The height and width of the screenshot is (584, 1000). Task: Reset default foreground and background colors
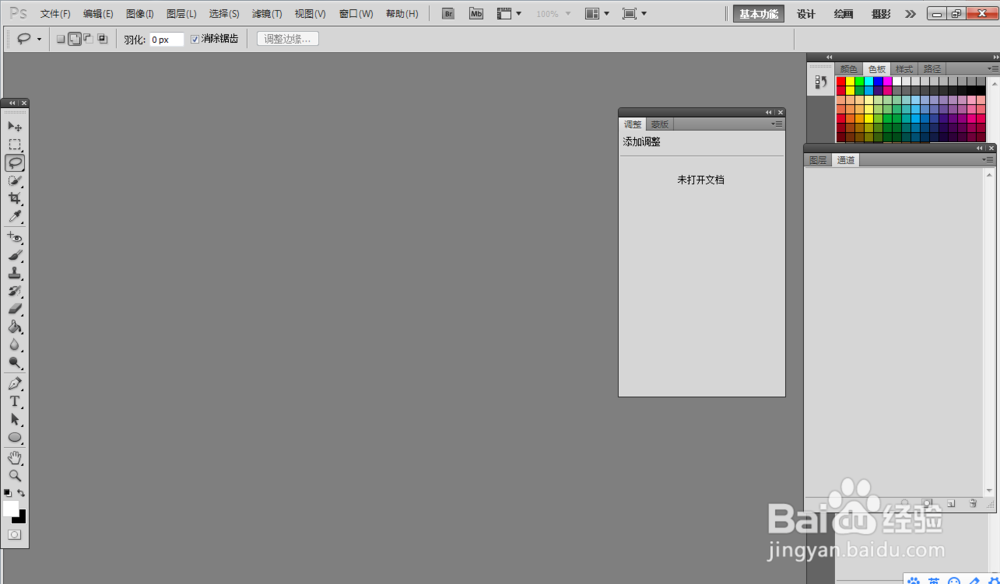click(8, 493)
